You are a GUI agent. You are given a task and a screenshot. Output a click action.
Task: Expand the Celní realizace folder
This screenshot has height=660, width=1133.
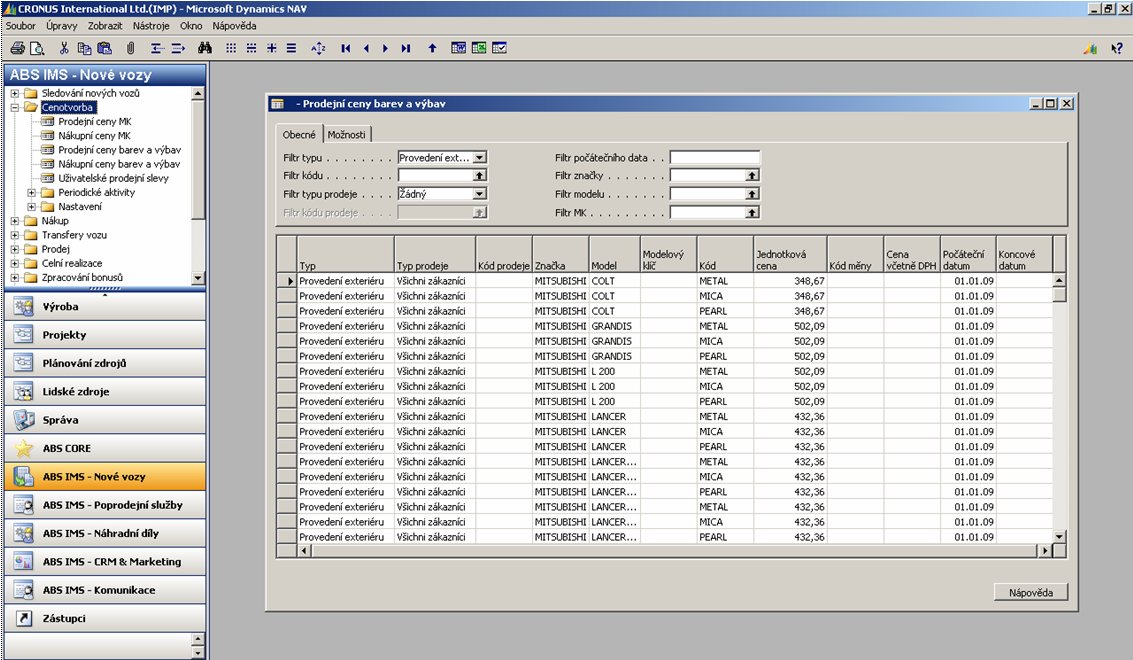point(14,263)
